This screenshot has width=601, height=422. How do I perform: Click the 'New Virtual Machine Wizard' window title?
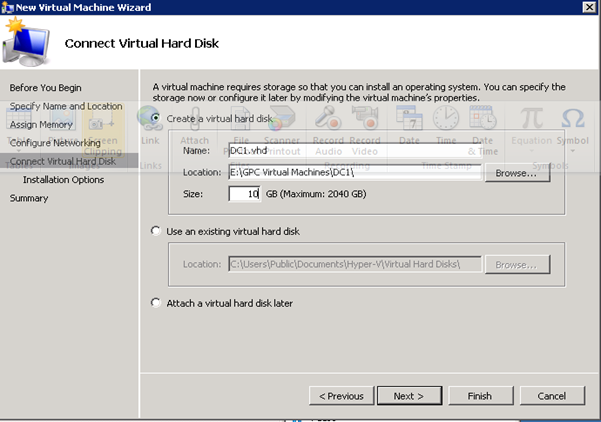tap(83, 7)
